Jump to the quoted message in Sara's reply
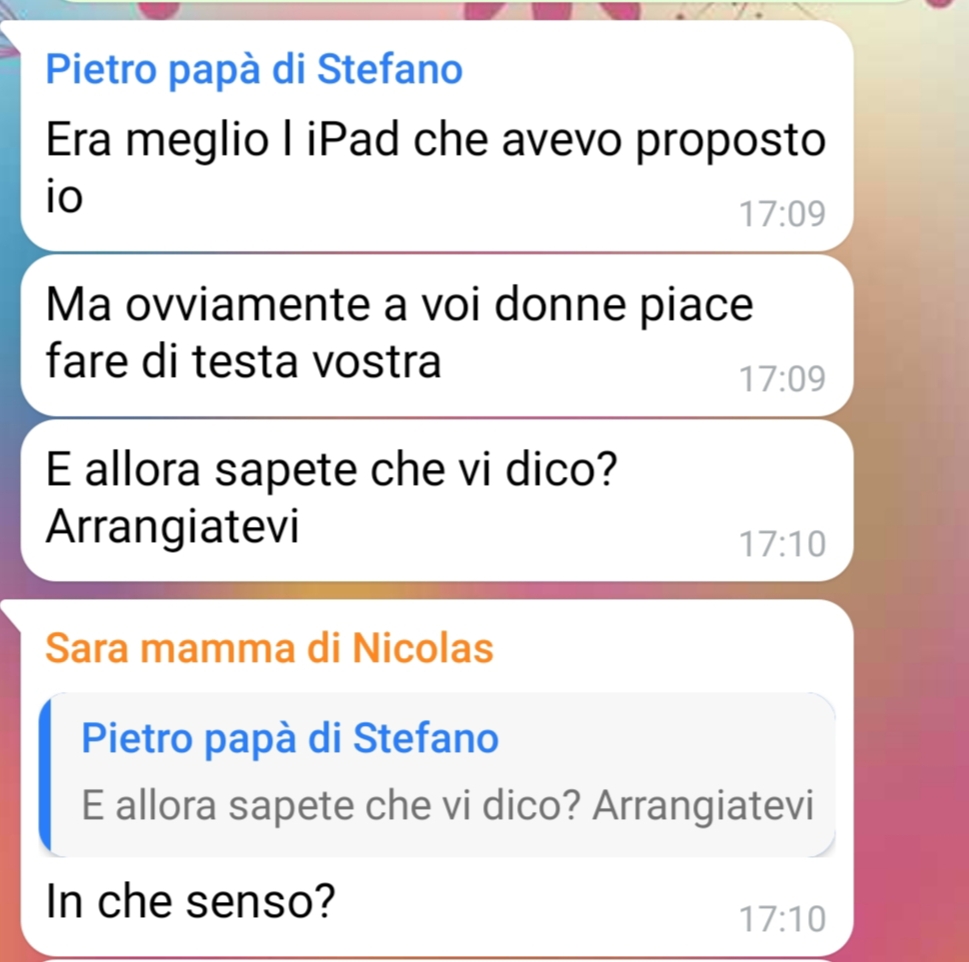The width and height of the screenshot is (969, 962). 437,775
